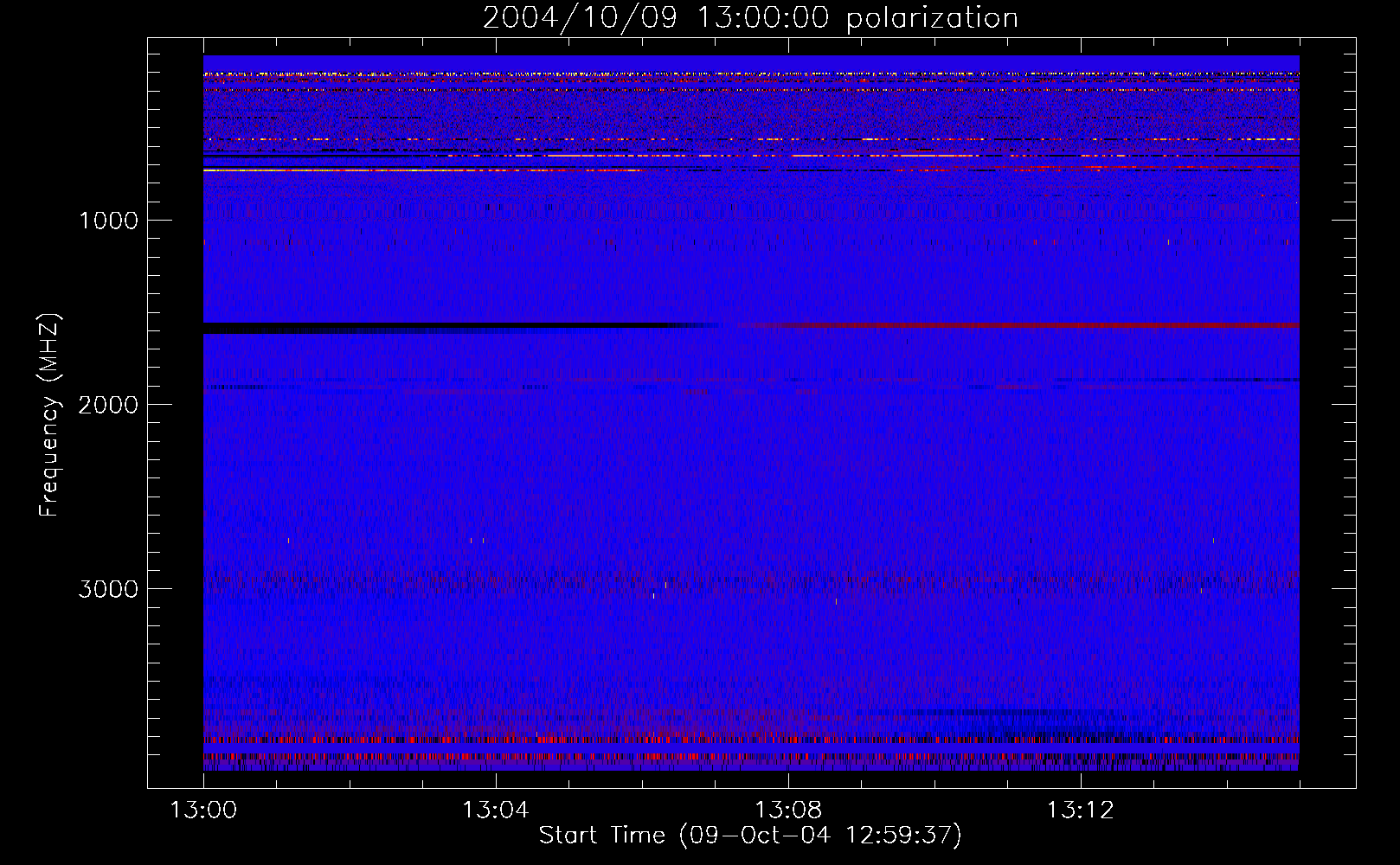
Task: Click the '3000' frequency tick label
Action: (108, 589)
